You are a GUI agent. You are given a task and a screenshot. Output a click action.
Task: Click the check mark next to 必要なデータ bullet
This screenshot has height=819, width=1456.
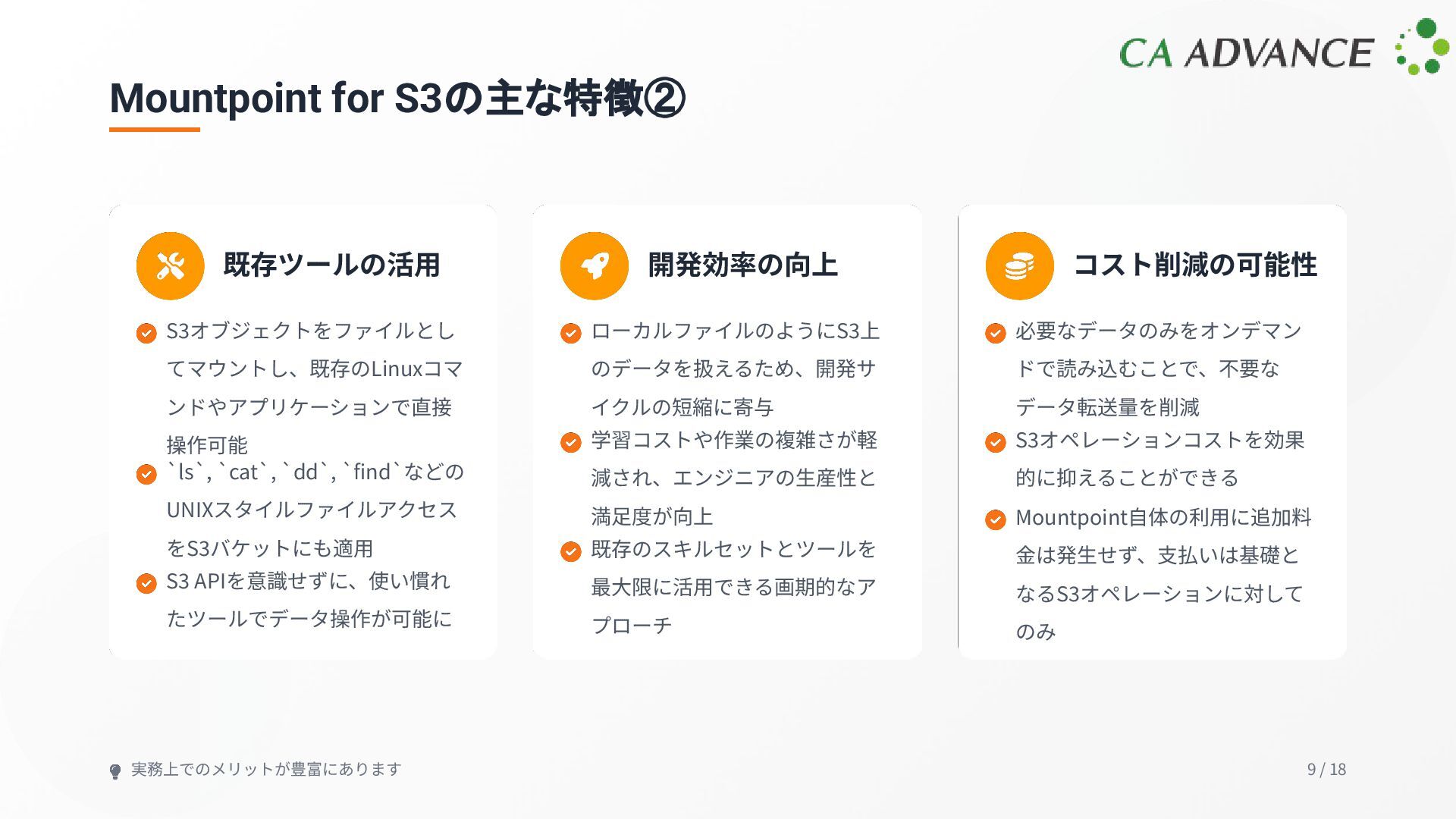click(996, 333)
